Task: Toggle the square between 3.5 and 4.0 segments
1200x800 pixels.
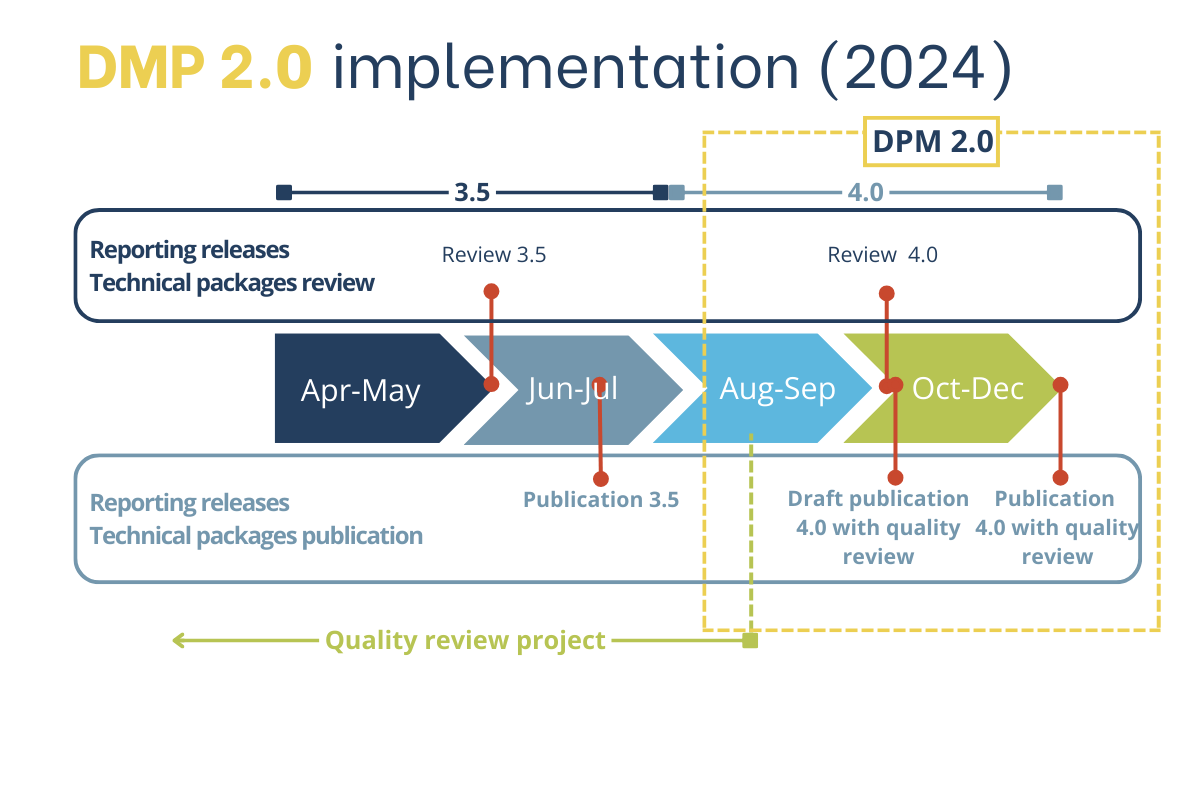Action: [x=663, y=190]
